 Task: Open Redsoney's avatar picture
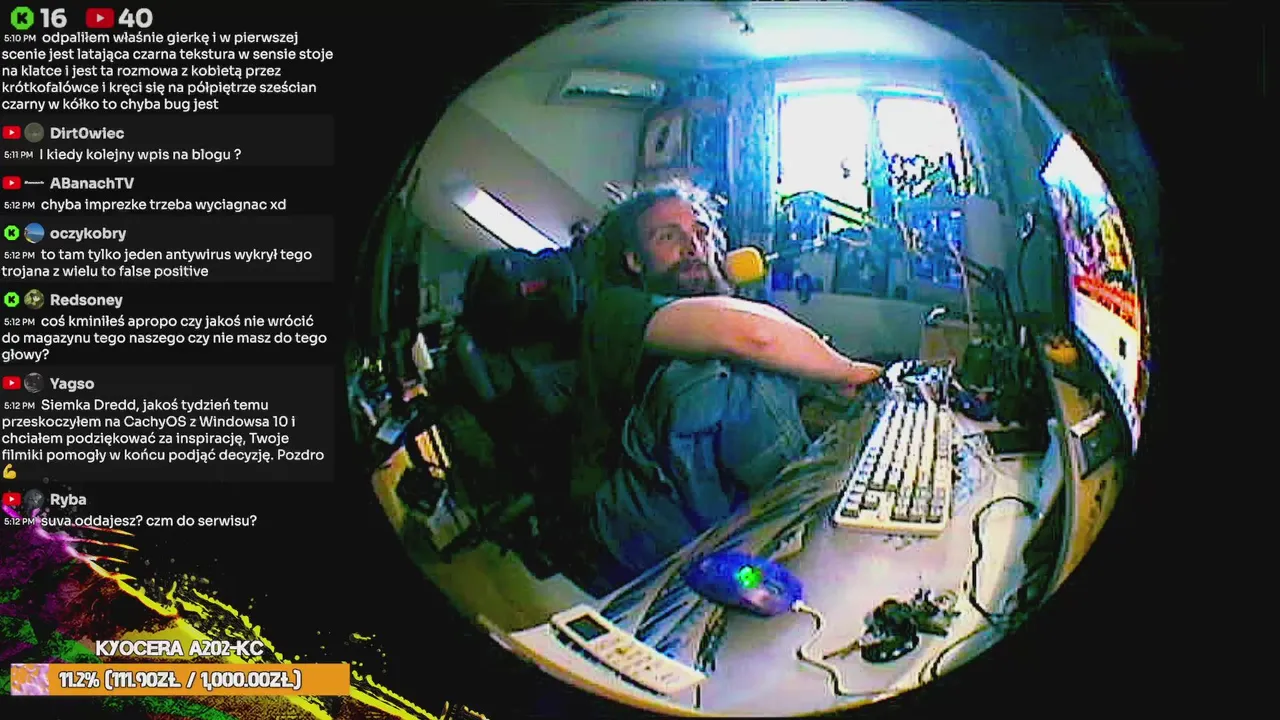34,299
